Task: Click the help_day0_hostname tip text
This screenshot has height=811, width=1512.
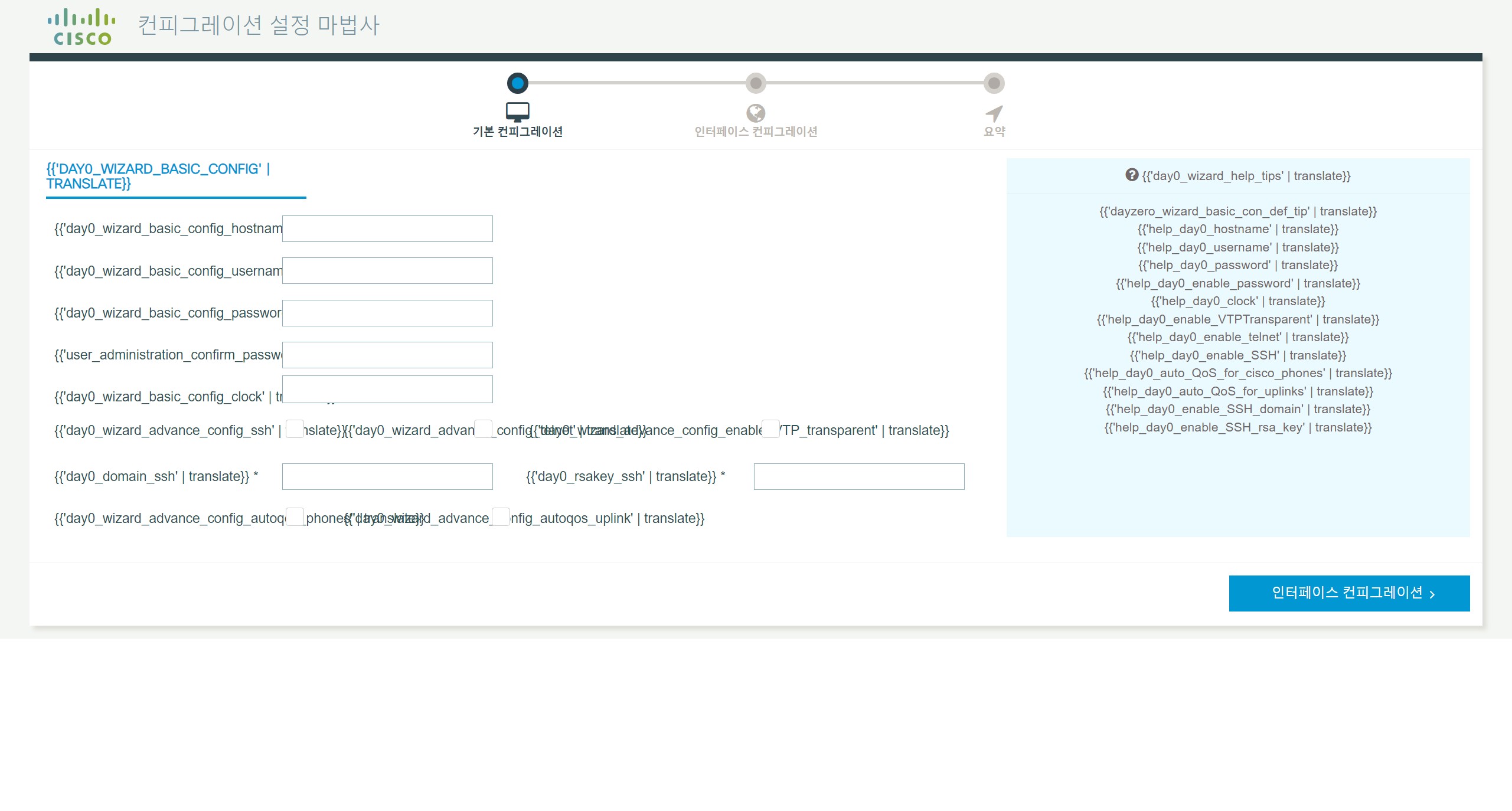Action: [x=1238, y=229]
